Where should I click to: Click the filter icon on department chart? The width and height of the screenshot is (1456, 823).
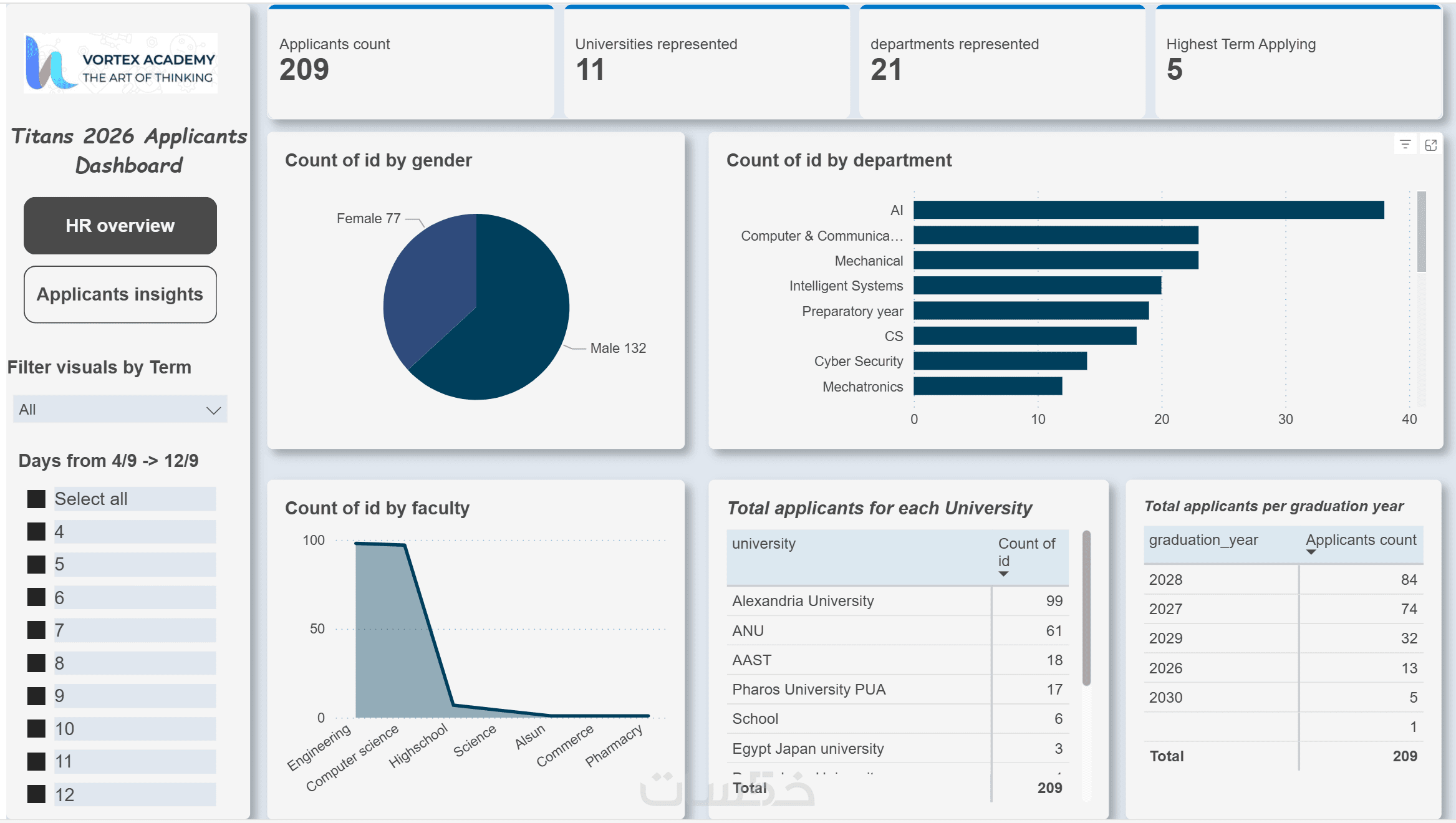click(1405, 145)
